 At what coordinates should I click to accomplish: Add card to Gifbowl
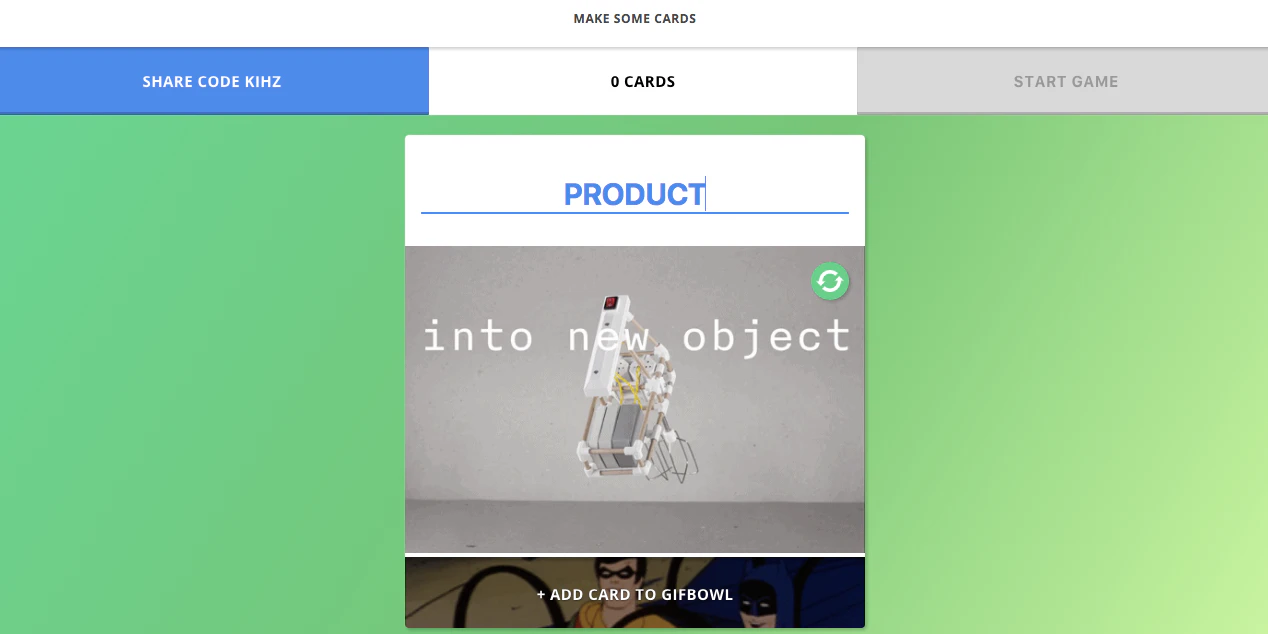click(635, 593)
